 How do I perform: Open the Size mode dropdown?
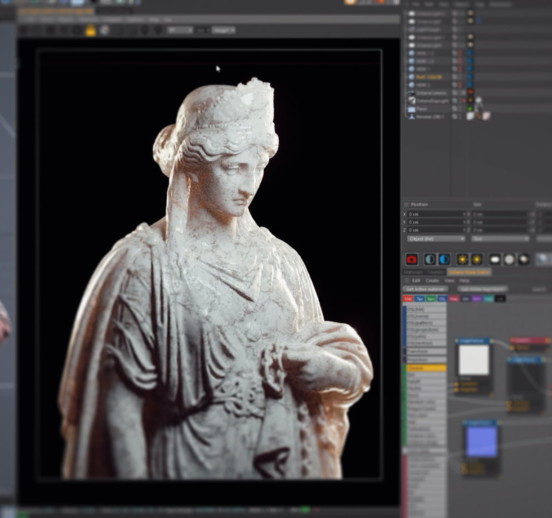tap(500, 239)
